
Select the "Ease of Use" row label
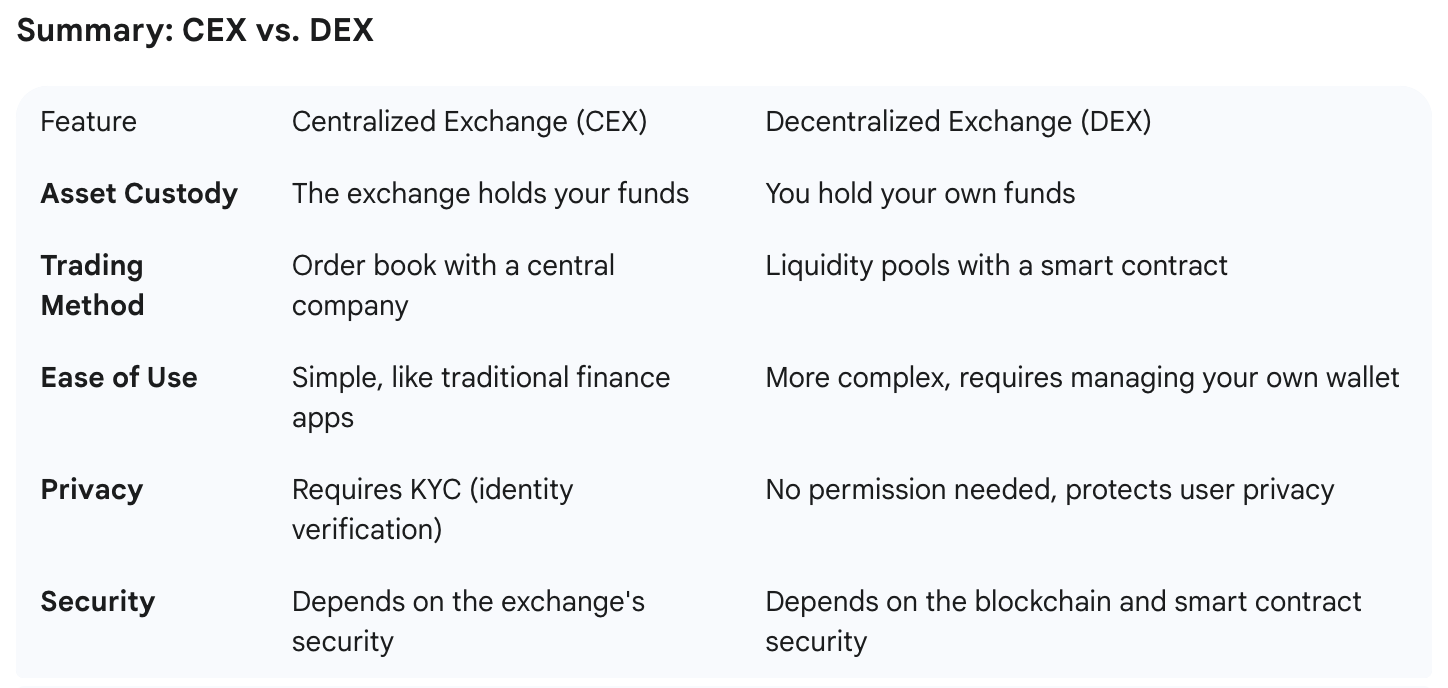(119, 378)
